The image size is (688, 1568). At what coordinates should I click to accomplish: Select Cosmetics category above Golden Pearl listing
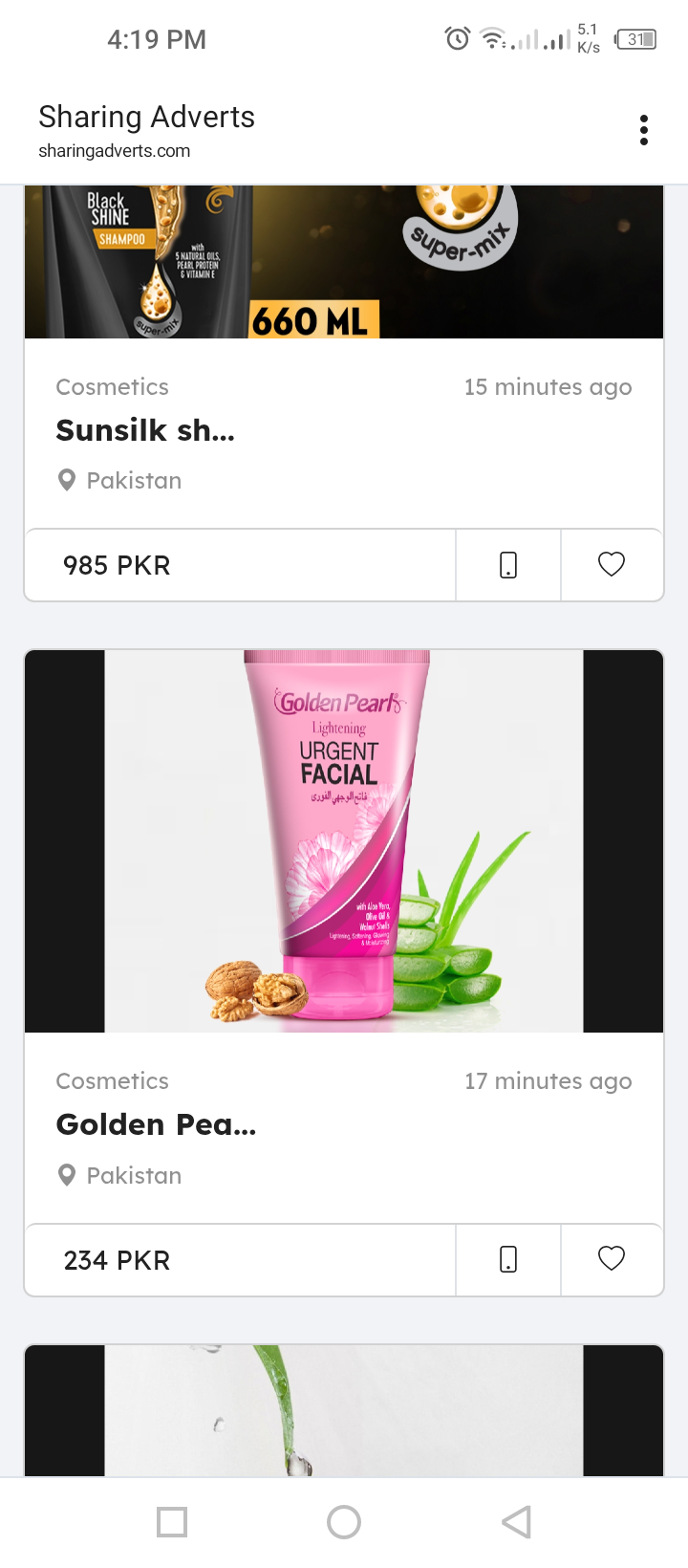tap(112, 1081)
